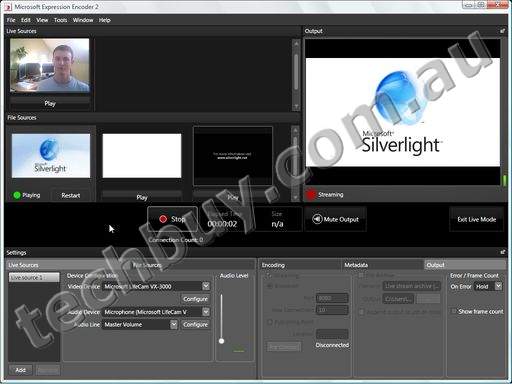
Task: Restart the Silverlight file source
Action: [71, 195]
